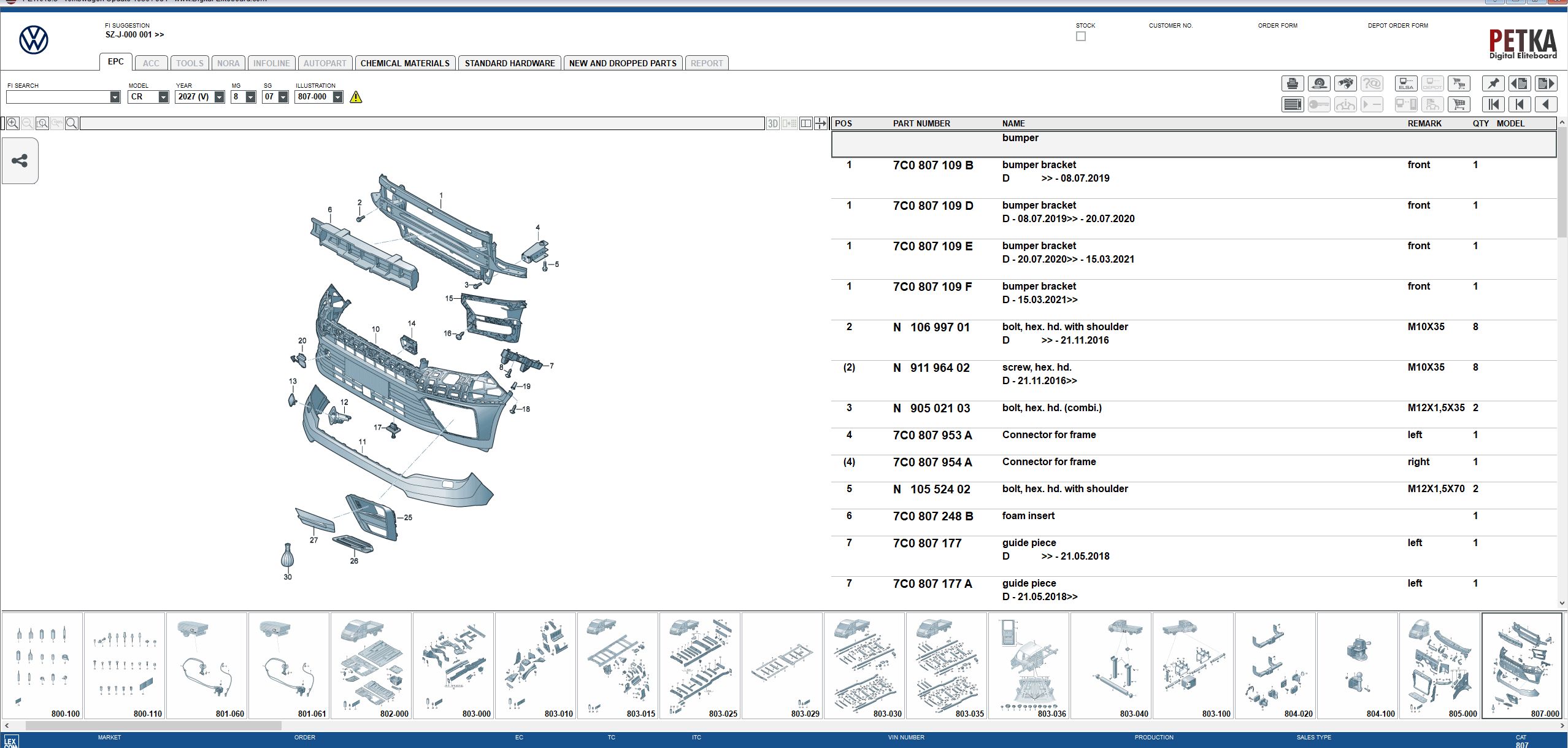
Task: Open thumbnail 803-036
Action: [x=1029, y=666]
